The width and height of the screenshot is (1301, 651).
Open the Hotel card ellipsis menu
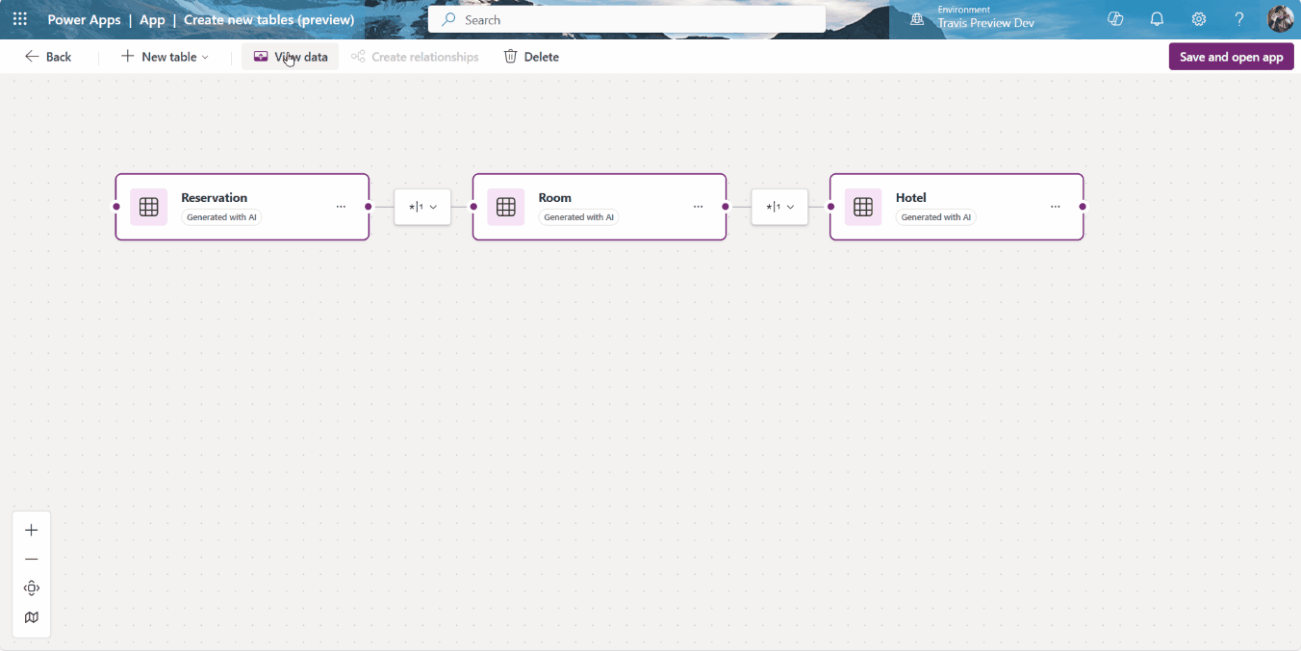click(1055, 206)
